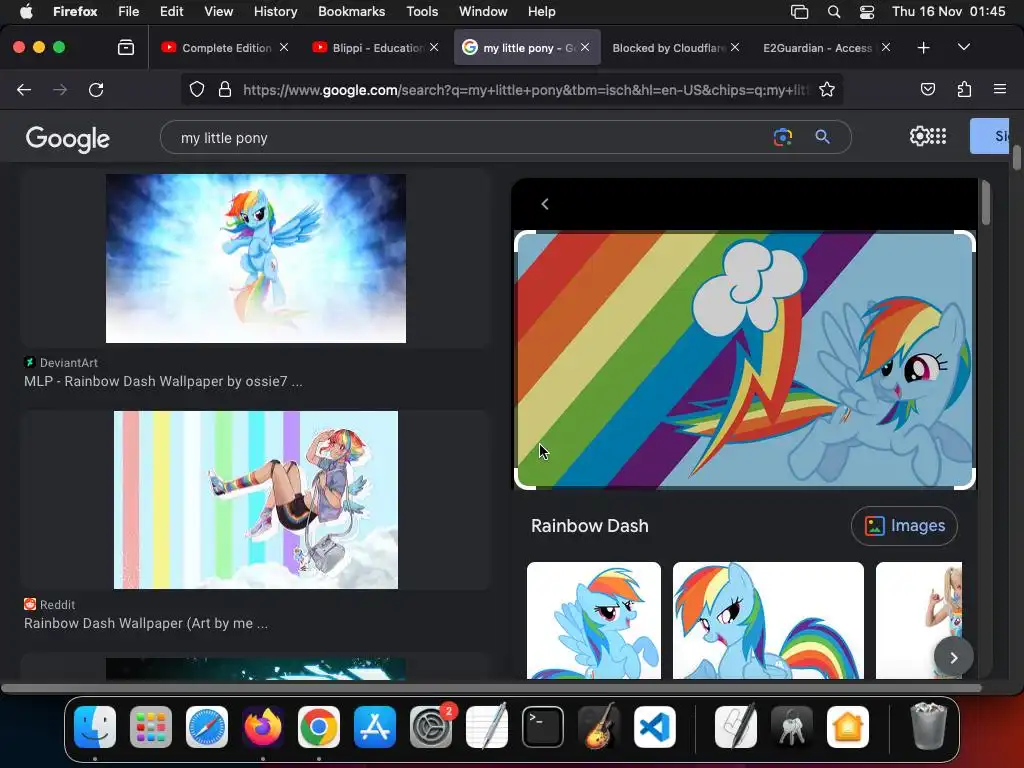Open the Extensions puzzle icon
Screen dimensions: 1024x768
click(964, 89)
